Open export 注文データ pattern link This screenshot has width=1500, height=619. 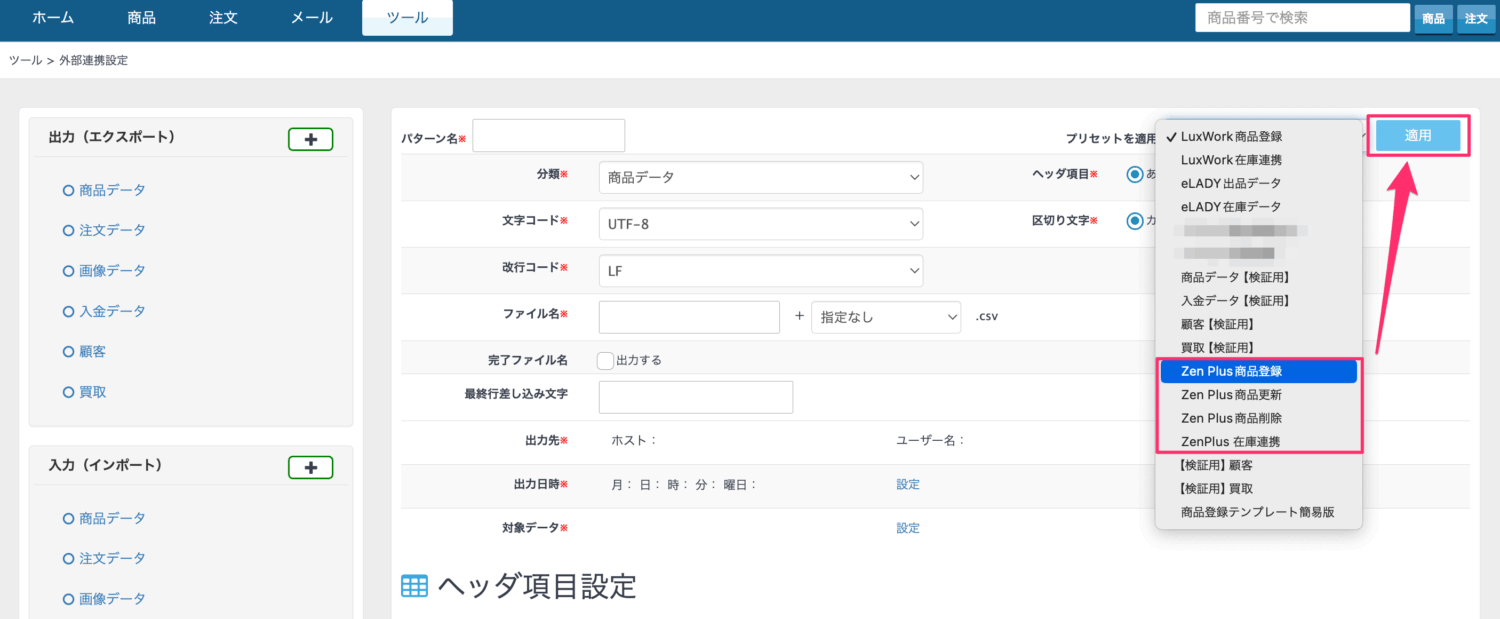112,230
